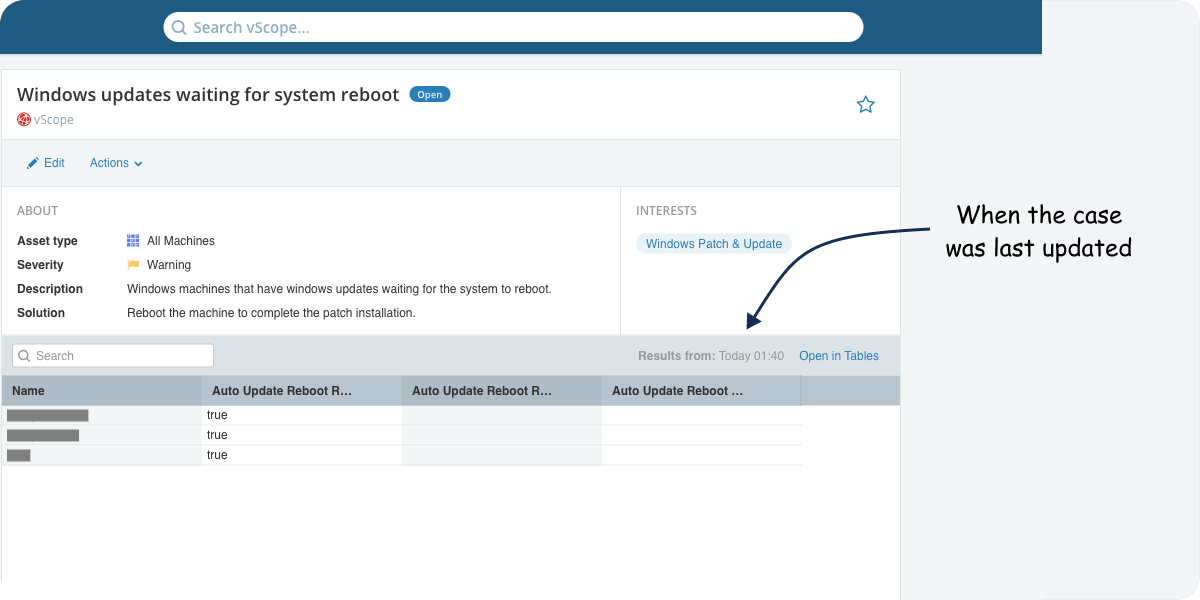Viewport: 1200px width, 600px height.
Task: Click the All Machines grid icon
Action: (x=133, y=241)
